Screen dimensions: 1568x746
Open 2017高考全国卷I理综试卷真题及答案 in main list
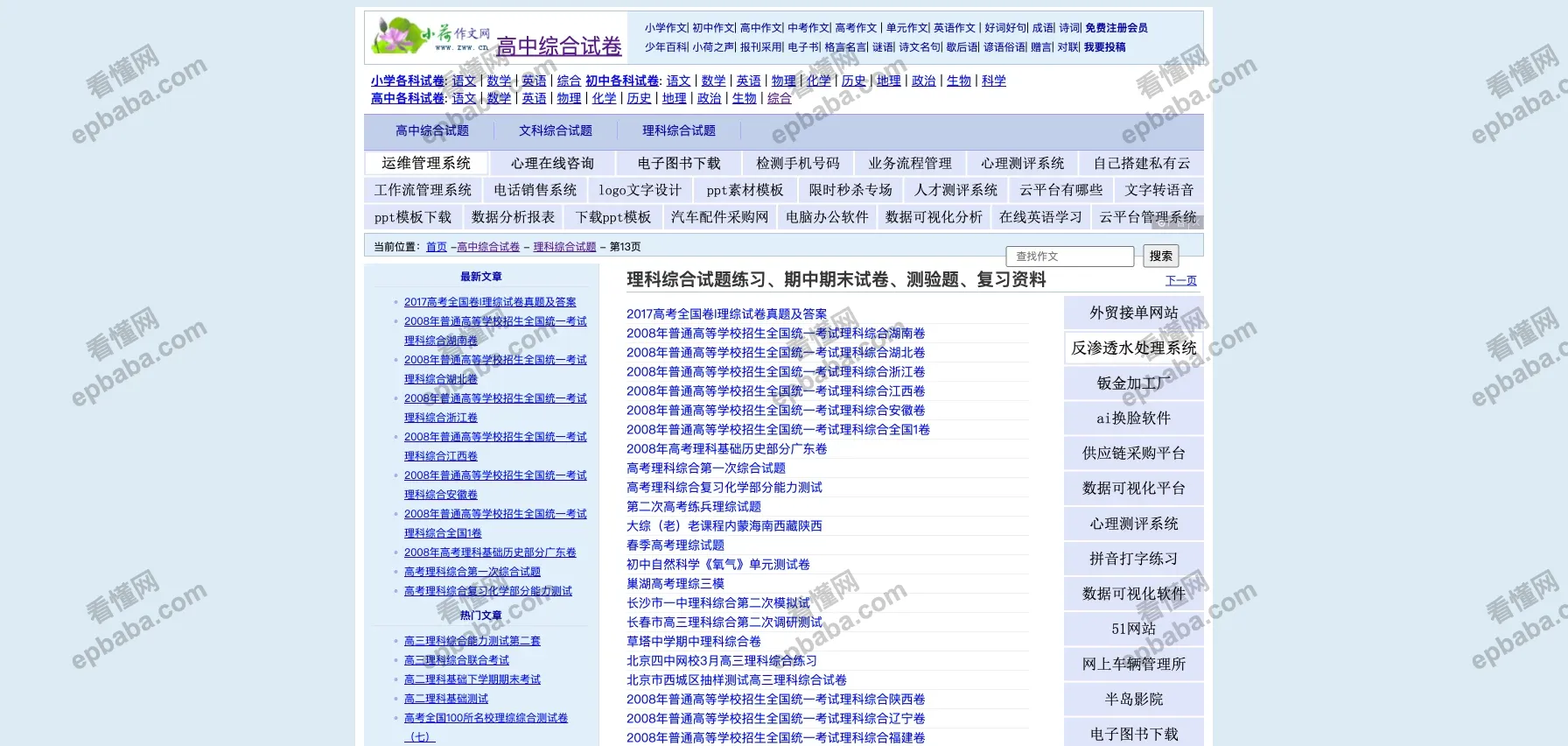point(726,313)
